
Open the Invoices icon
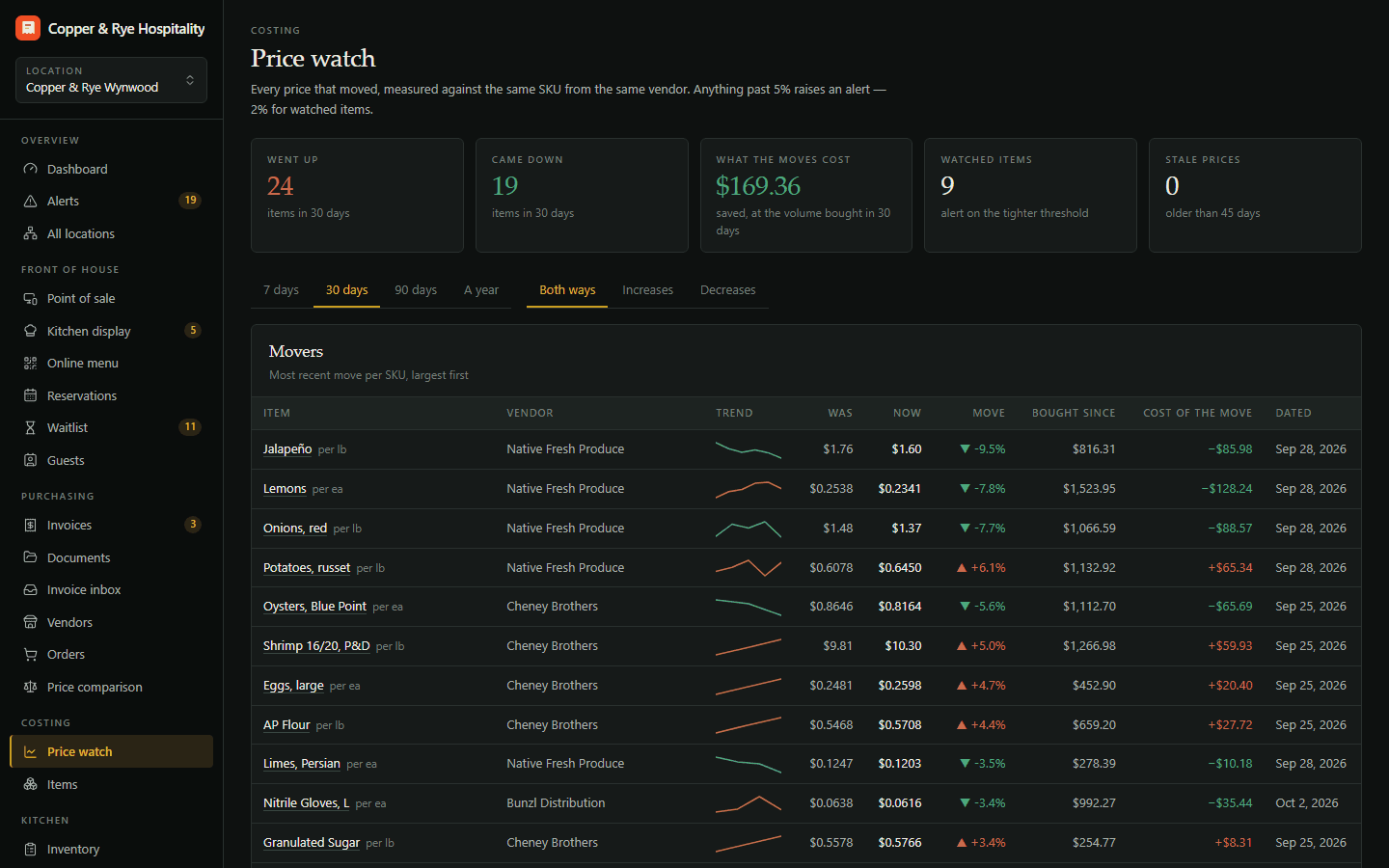[x=30, y=525]
